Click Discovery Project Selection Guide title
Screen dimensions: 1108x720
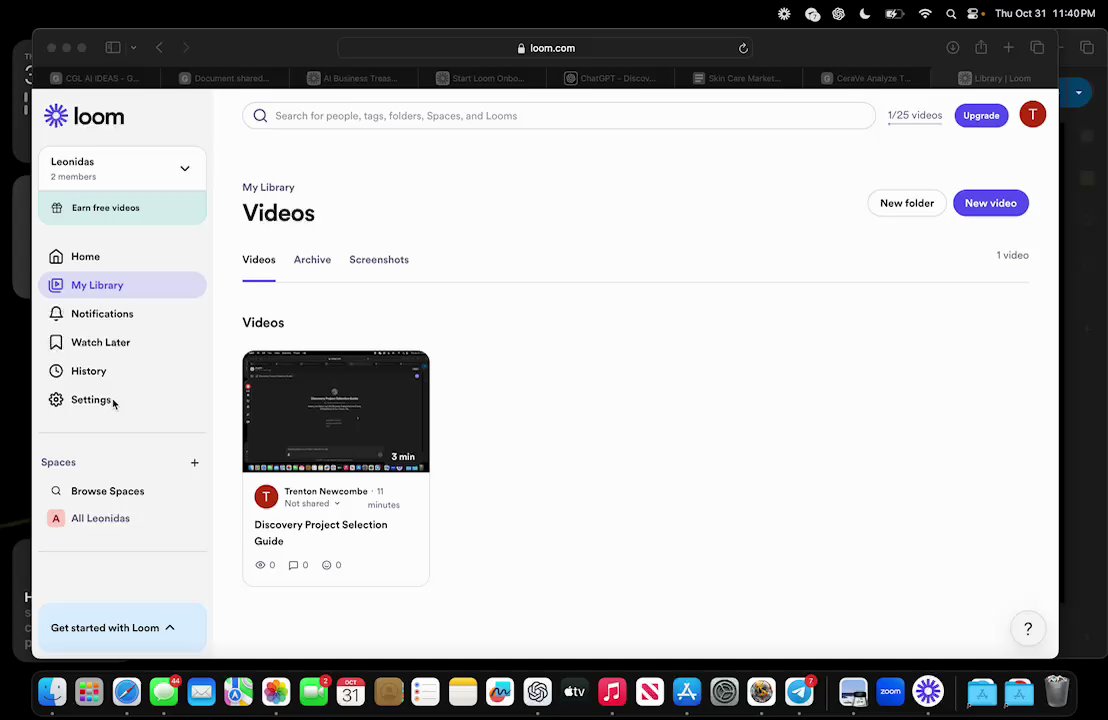(321, 533)
